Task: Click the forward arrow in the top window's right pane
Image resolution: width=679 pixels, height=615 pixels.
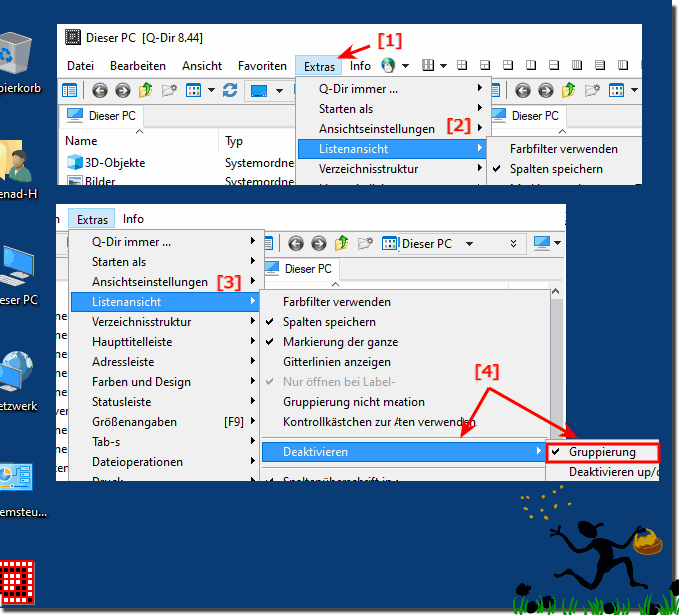Action: 546,91
